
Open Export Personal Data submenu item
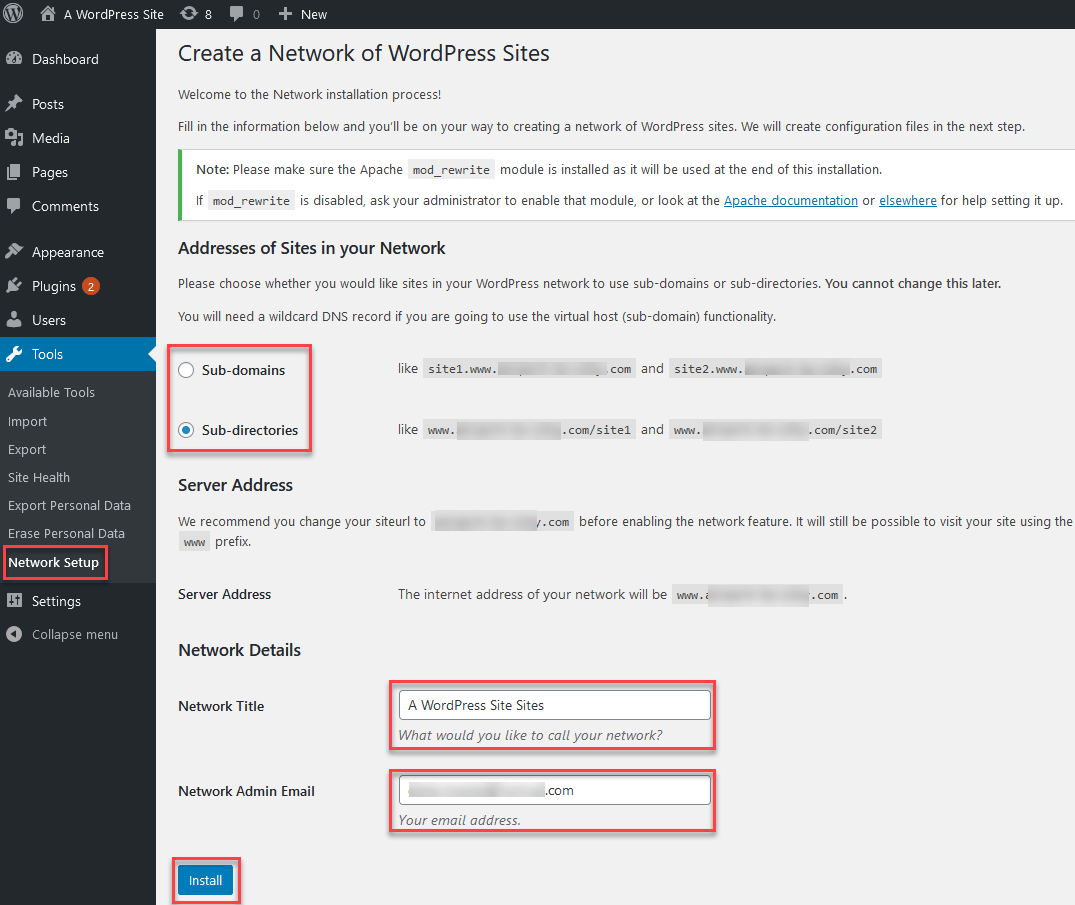point(69,505)
